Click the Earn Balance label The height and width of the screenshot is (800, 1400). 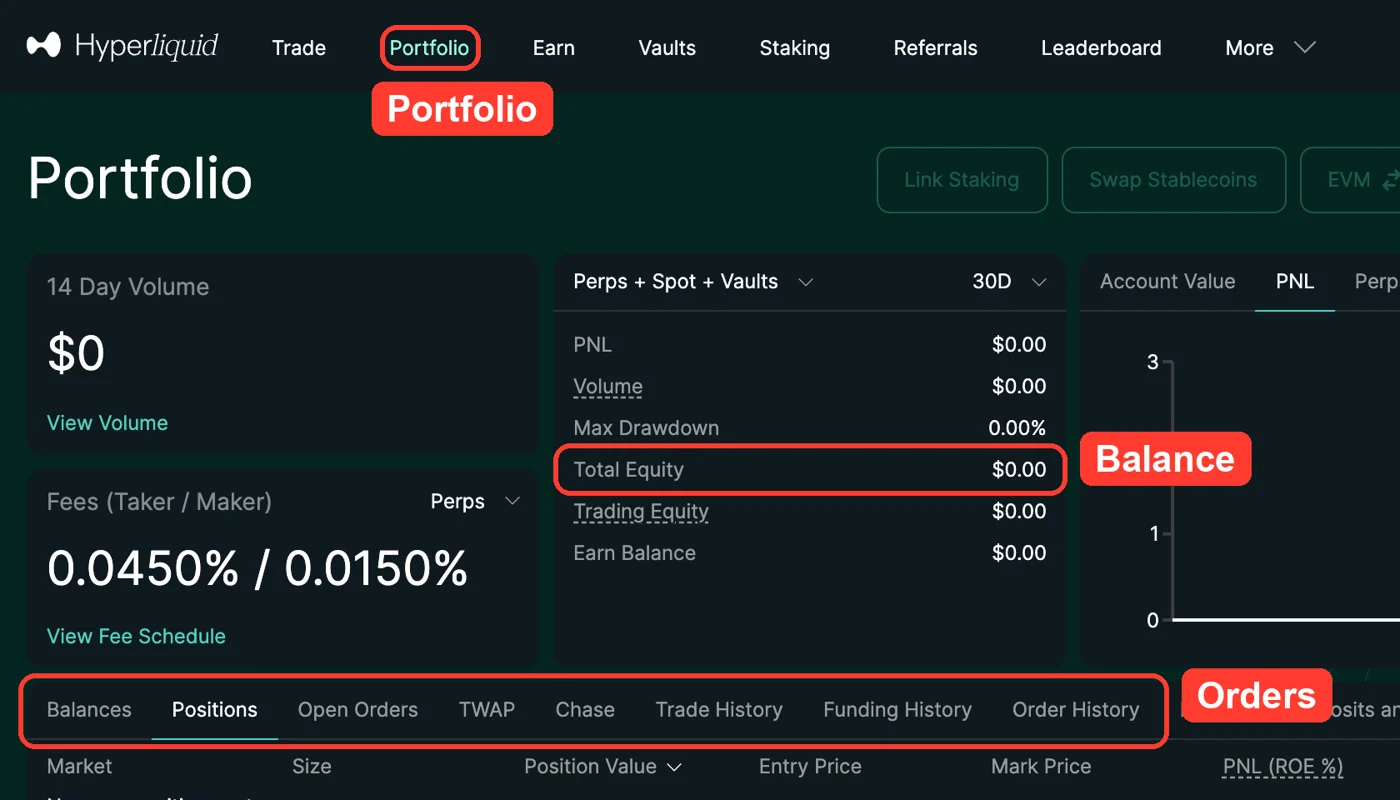(634, 553)
